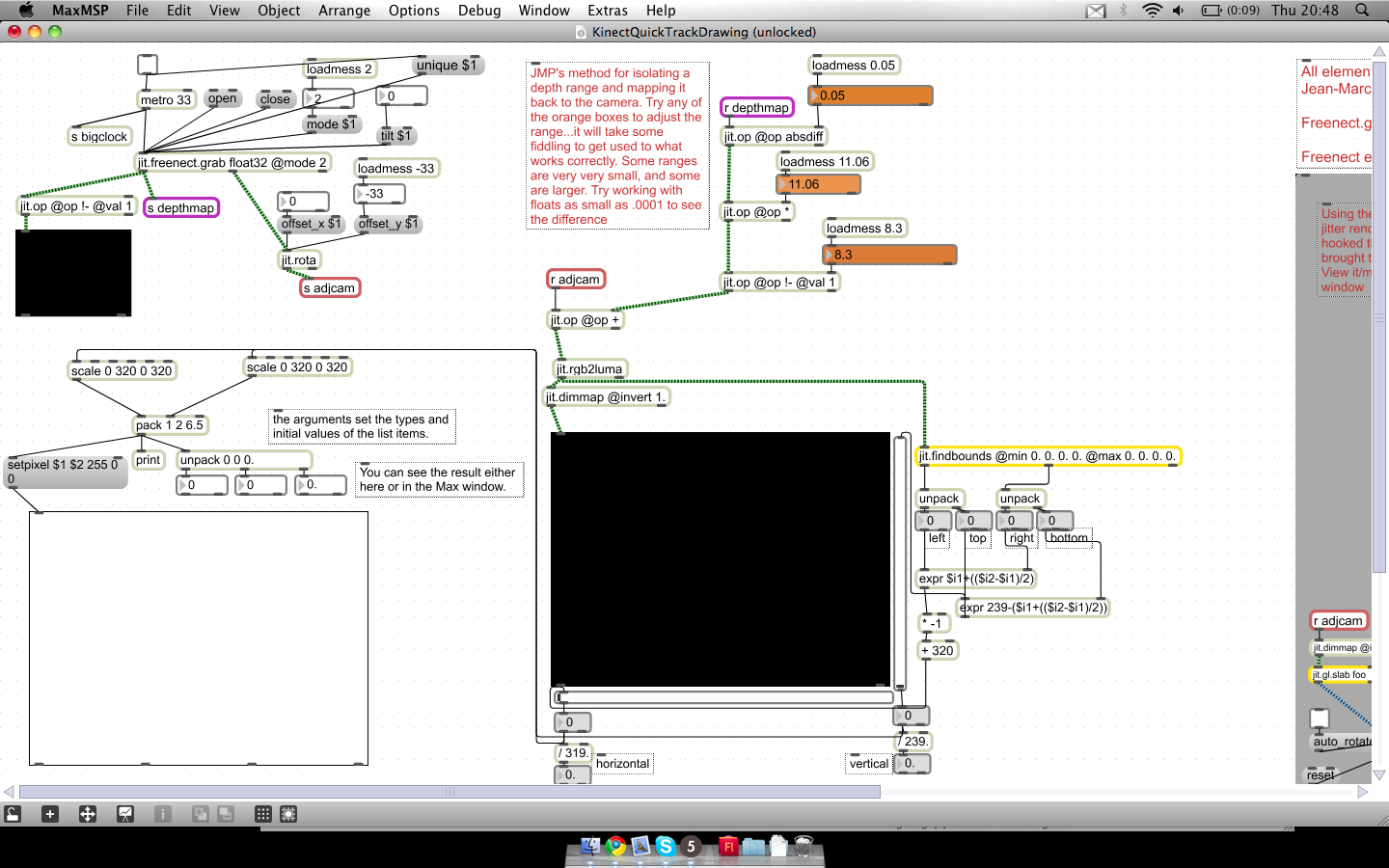
Task: Open Max 5 from the Dock
Action: pos(691,847)
